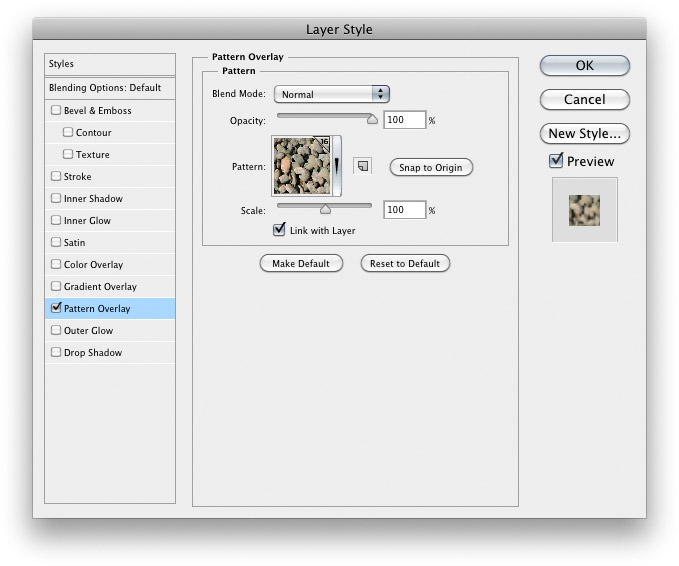Select the Inner Glow style row label
679x566 pixels.
coord(87,221)
